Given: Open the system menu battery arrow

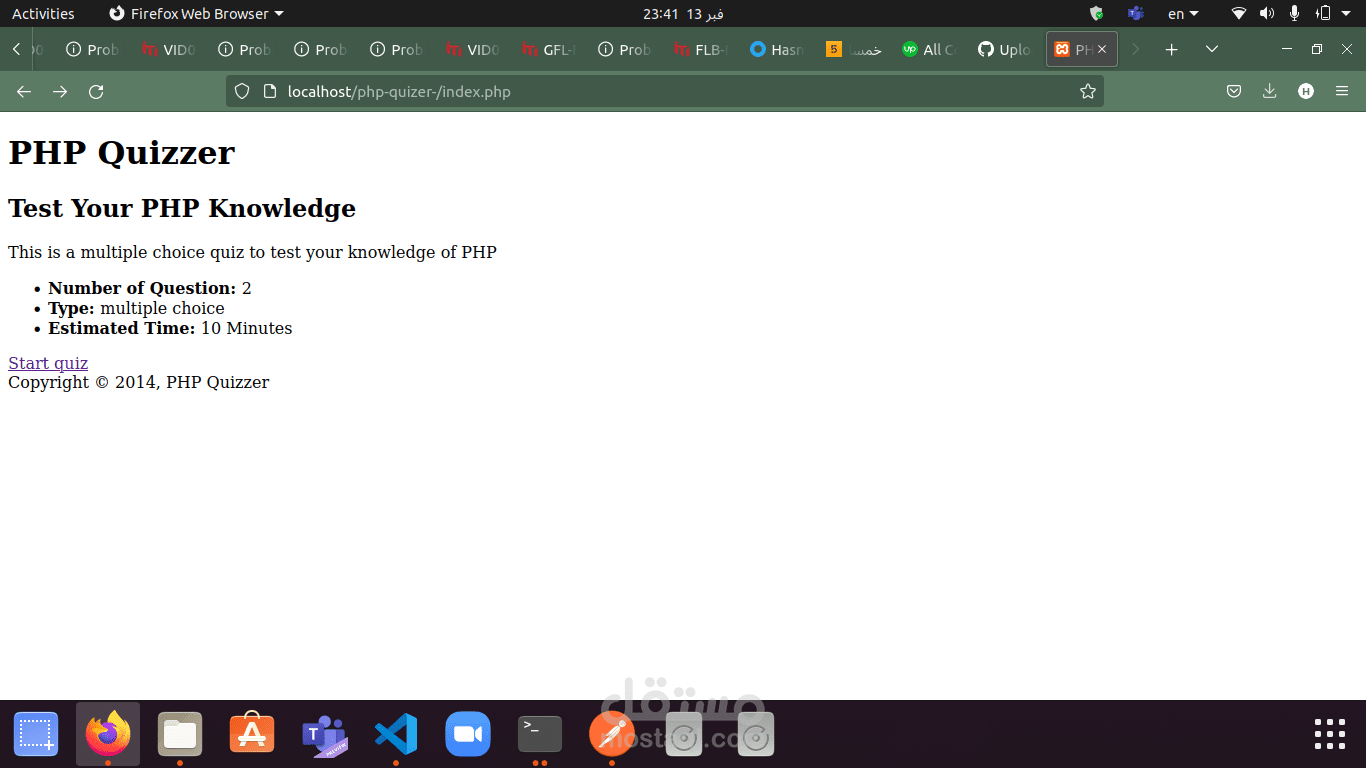Looking at the screenshot, I should [1346, 13].
